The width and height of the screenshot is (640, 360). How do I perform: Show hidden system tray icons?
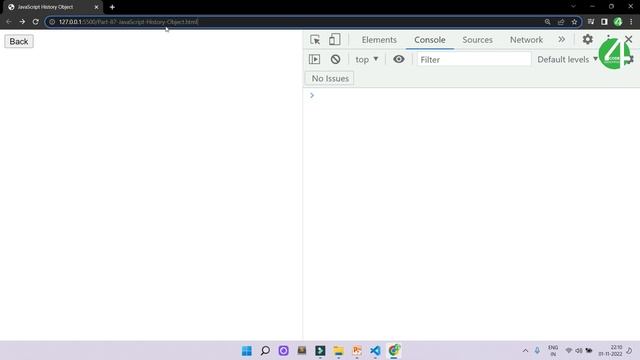525,351
